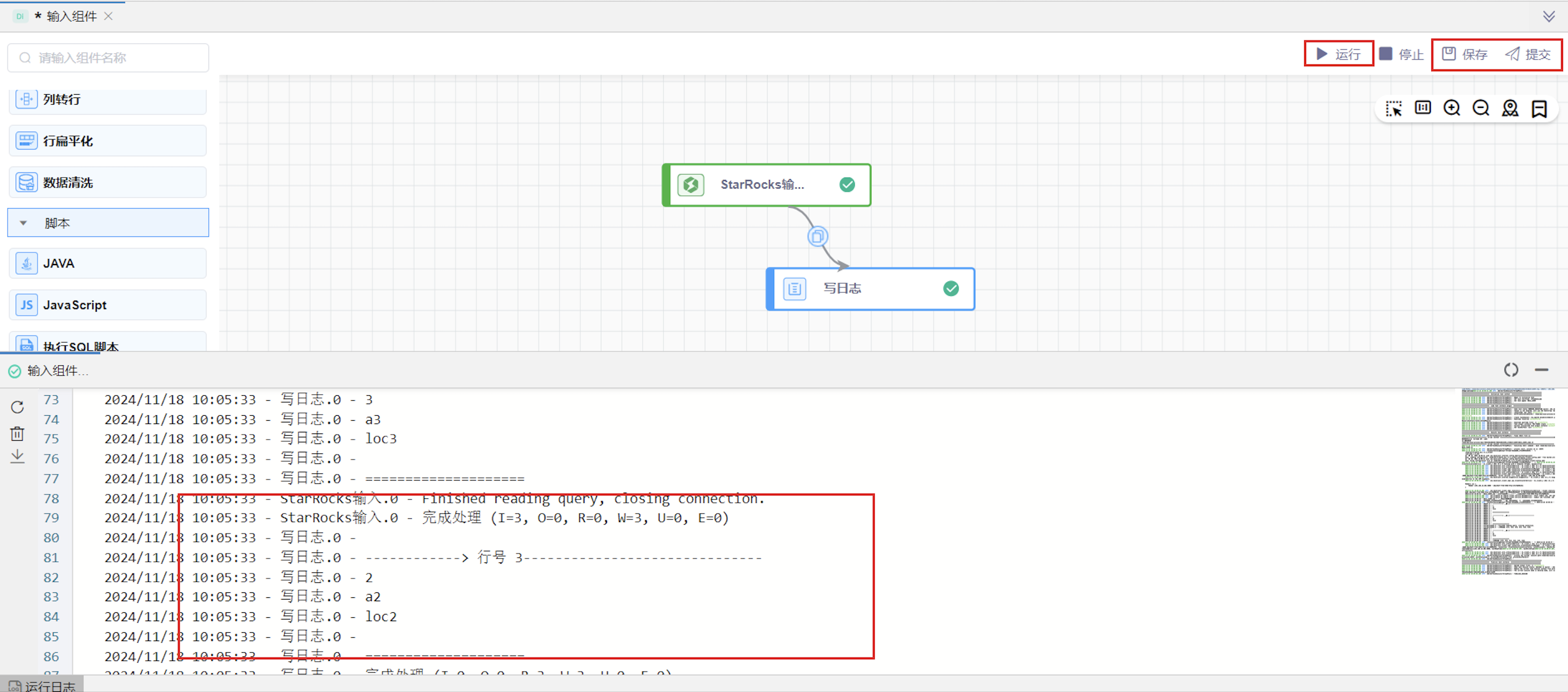Click the Run (运行) button

click(x=1338, y=54)
